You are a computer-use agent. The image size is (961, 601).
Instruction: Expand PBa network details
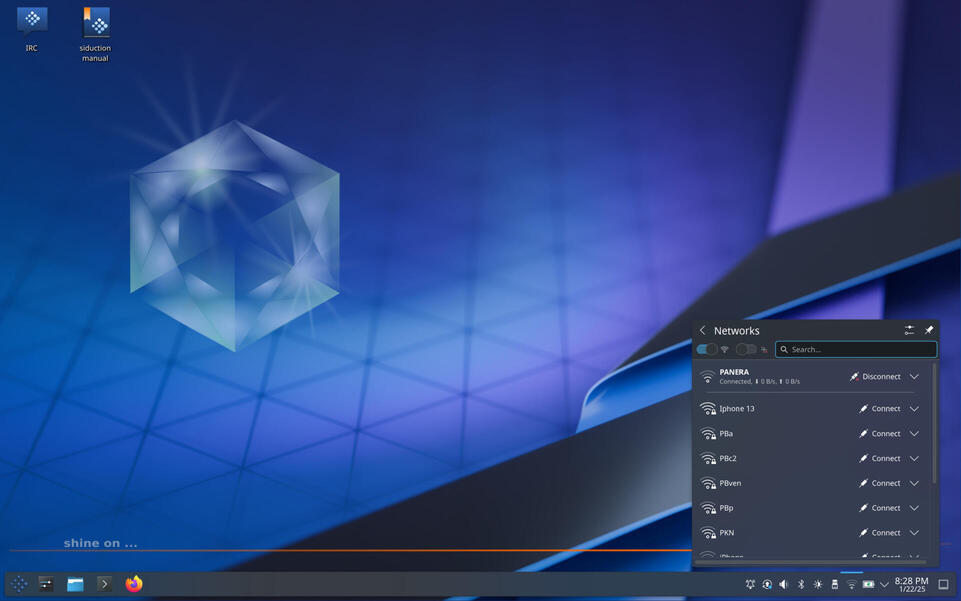(x=914, y=434)
